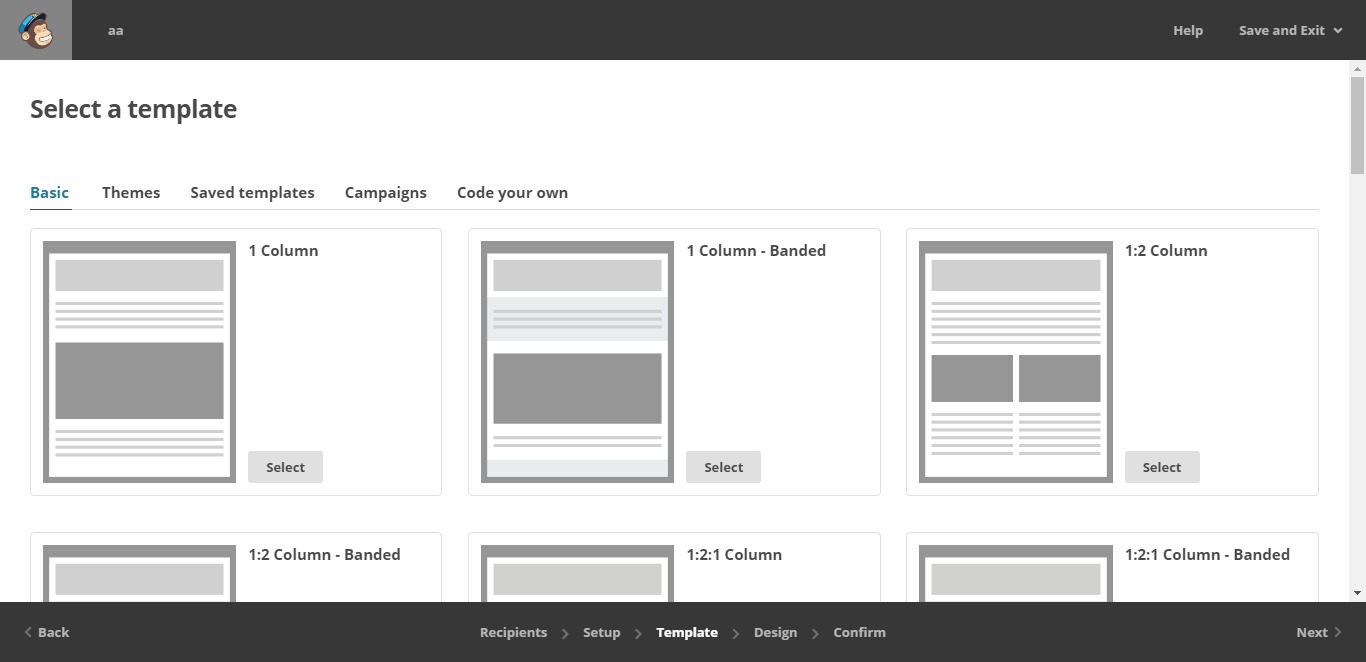This screenshot has width=1366, height=662.
Task: Click the Mailchimp monkey logo
Action: [35, 30]
